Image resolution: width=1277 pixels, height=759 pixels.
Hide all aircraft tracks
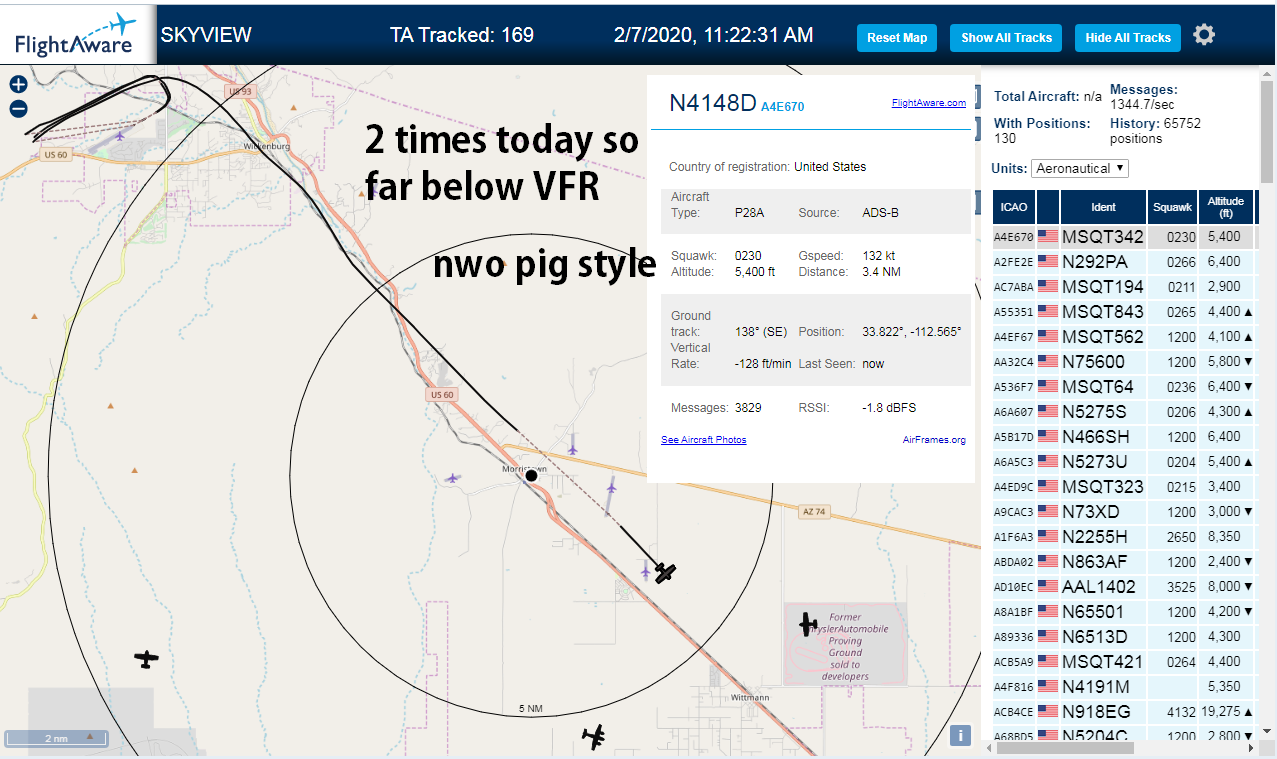[1128, 38]
